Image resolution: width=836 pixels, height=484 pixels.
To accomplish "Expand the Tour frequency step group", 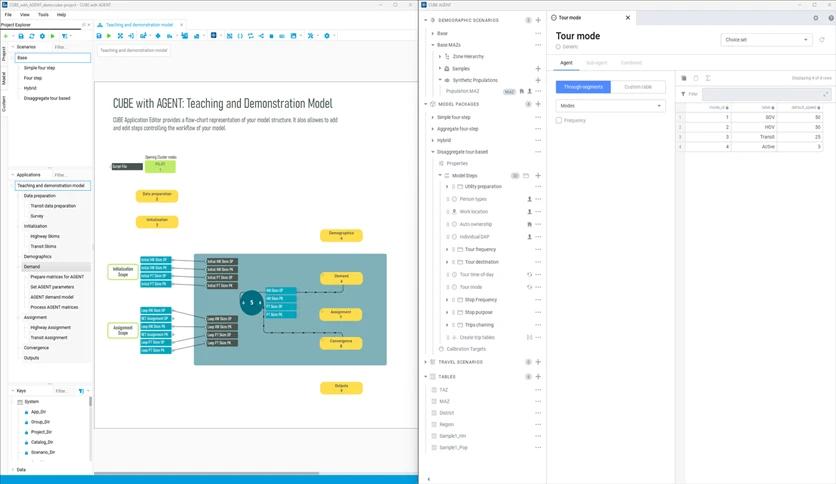I will [x=447, y=249].
